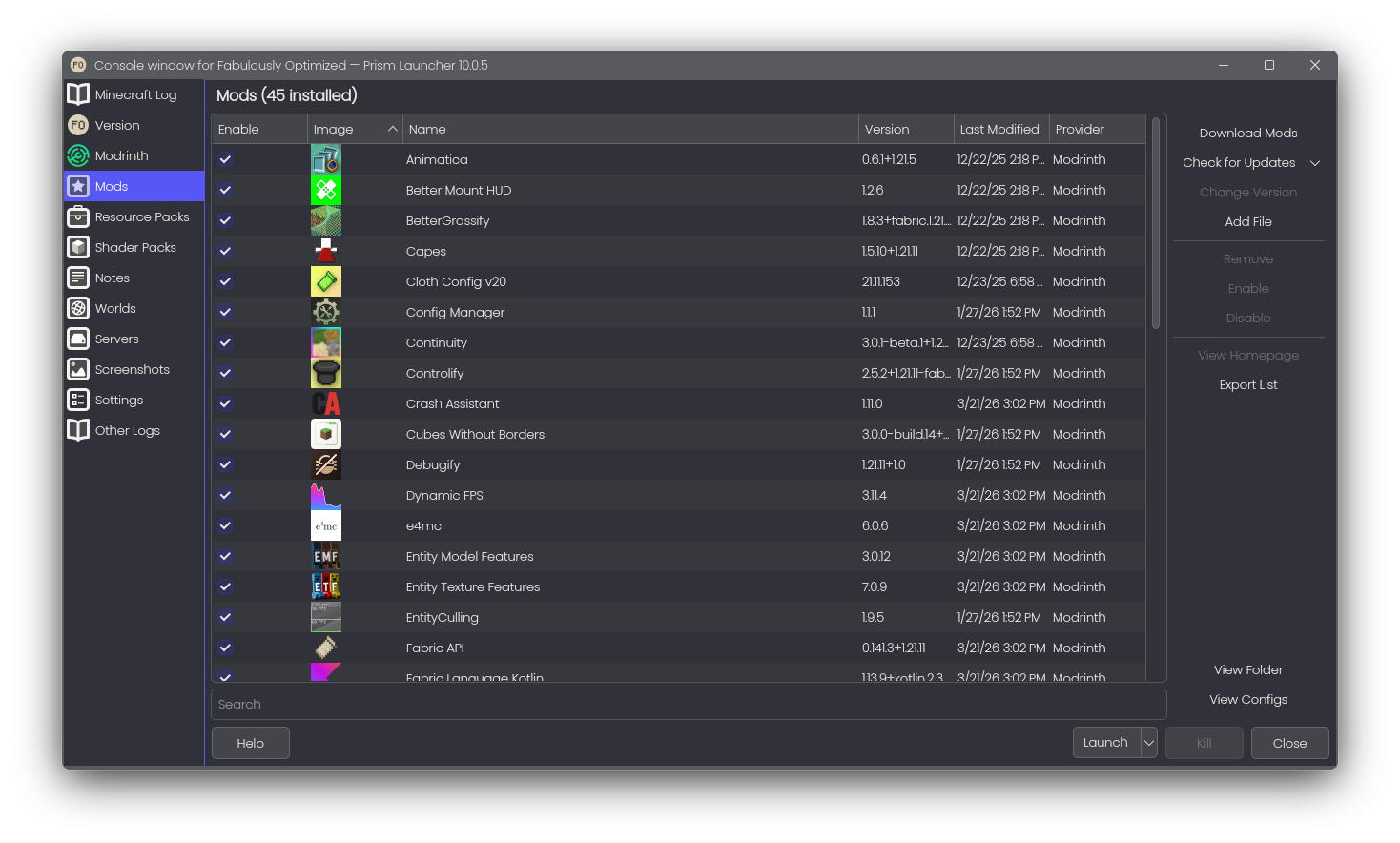This screenshot has height=843, width=1400.
Task: Click the Export List button
Action: (1248, 385)
